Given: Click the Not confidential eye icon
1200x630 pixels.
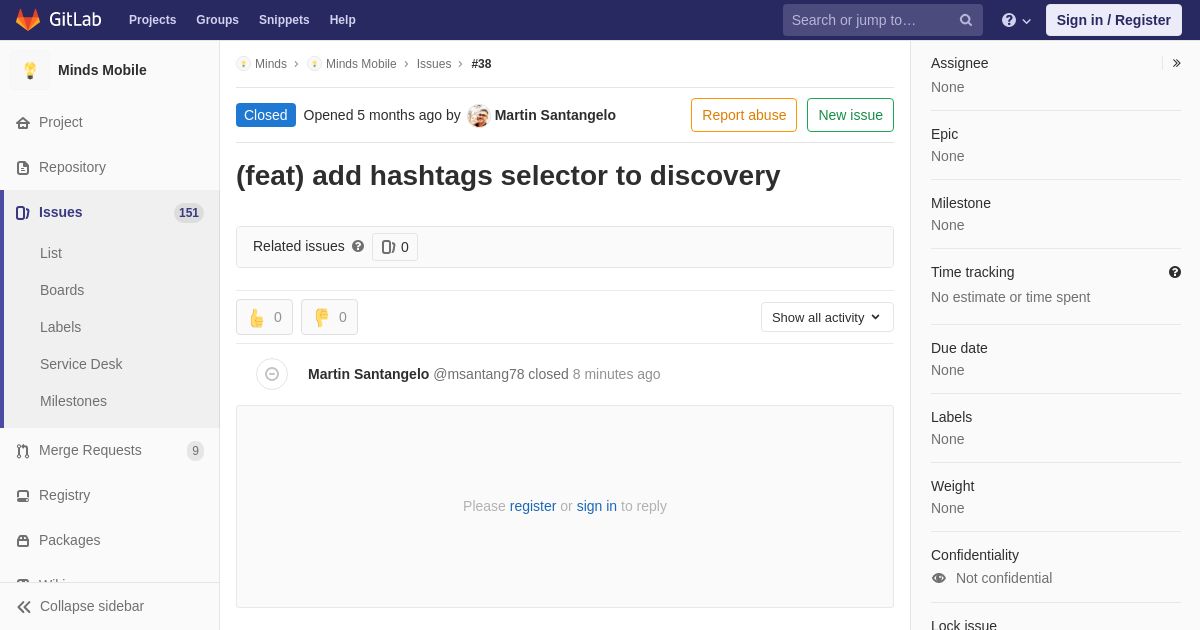Looking at the screenshot, I should click(x=939, y=578).
